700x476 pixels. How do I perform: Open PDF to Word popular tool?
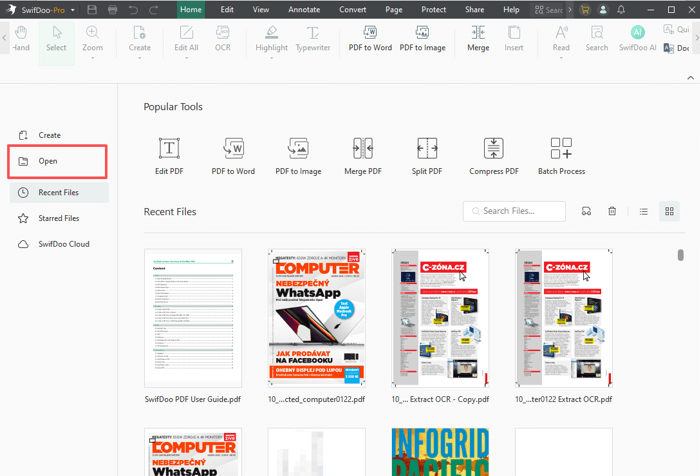pyautogui.click(x=233, y=156)
